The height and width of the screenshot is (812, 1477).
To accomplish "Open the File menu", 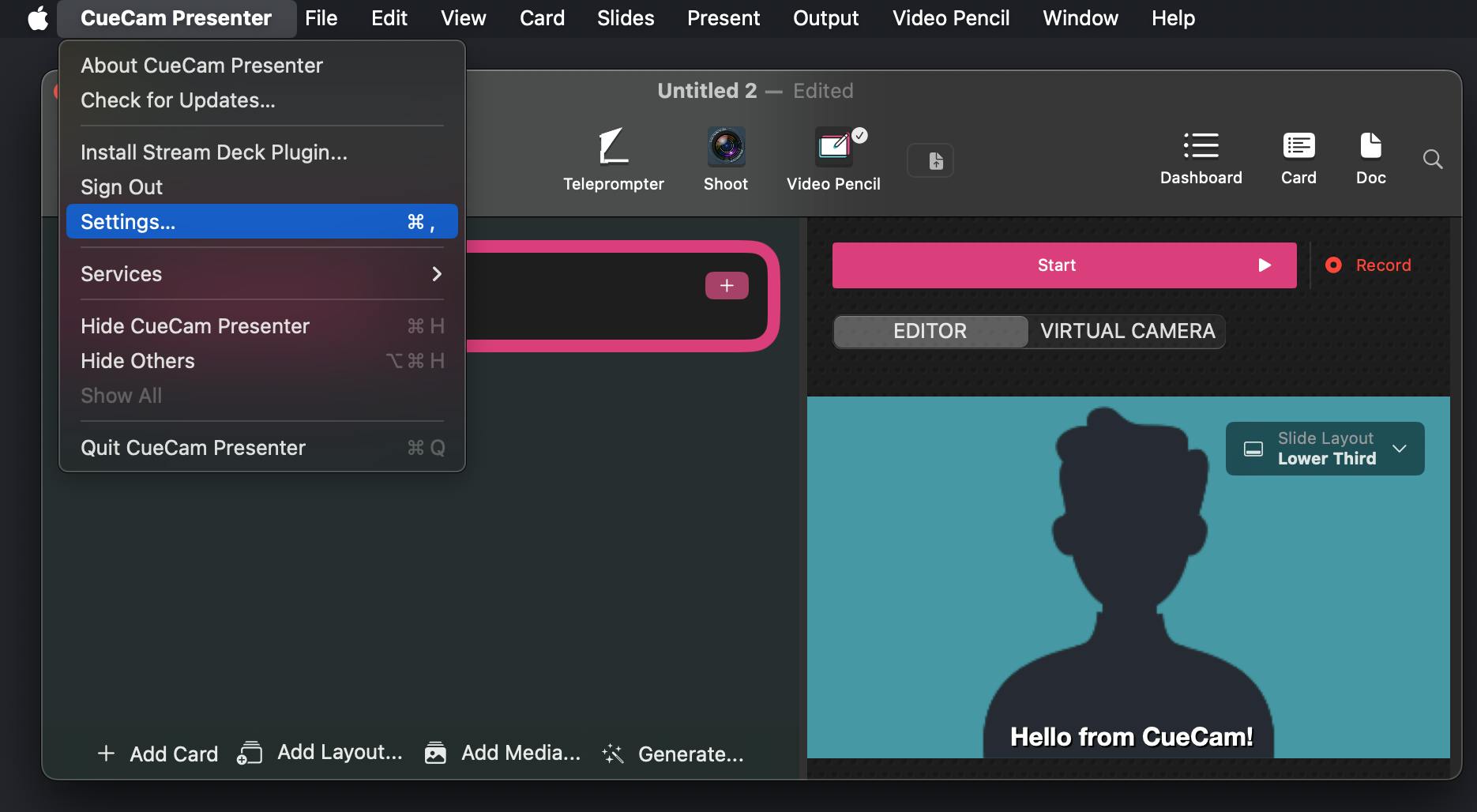I will point(321,18).
